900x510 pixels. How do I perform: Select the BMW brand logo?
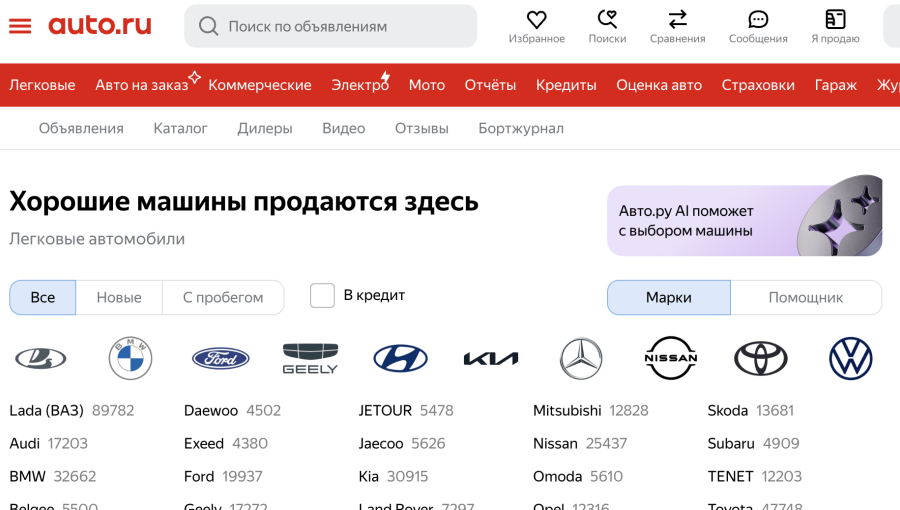tap(130, 358)
